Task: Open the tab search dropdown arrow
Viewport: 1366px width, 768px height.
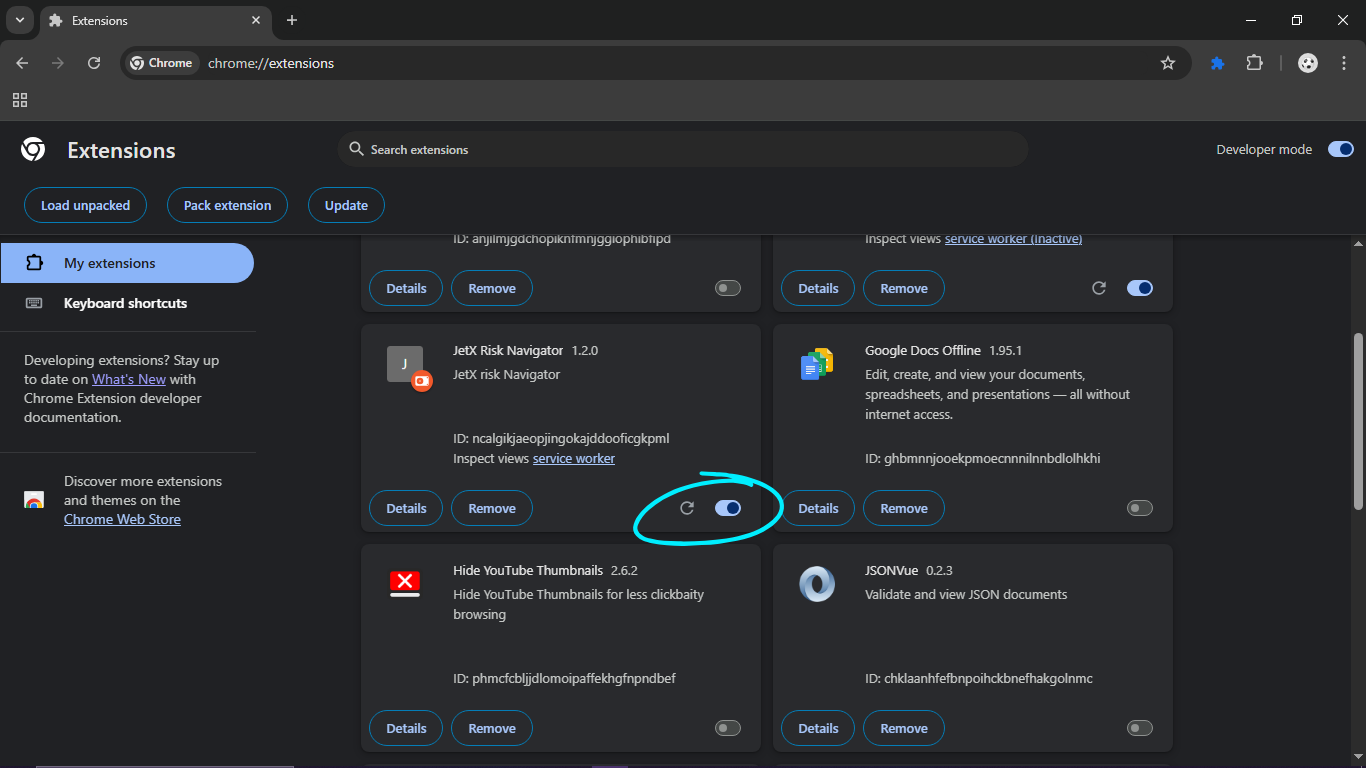Action: tap(19, 20)
